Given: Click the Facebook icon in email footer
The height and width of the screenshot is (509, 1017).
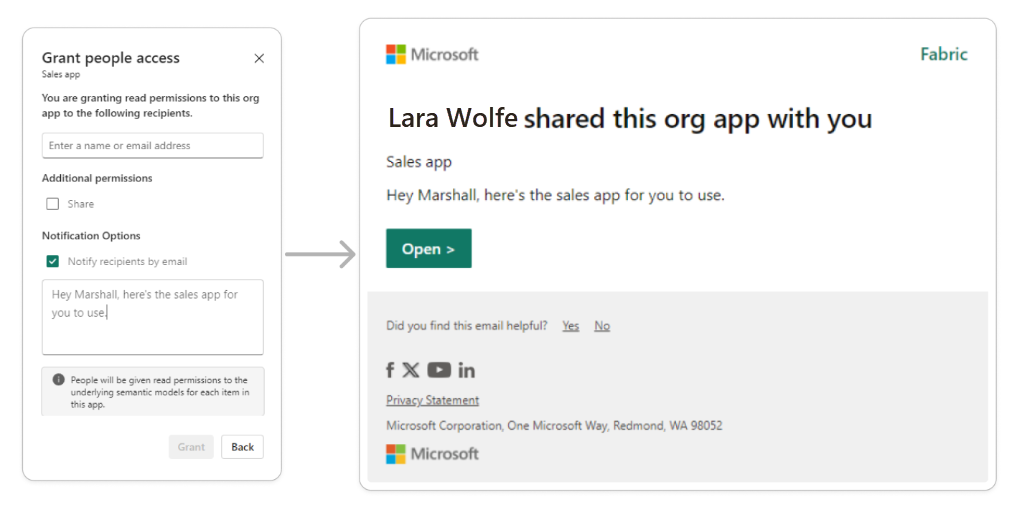Looking at the screenshot, I should [390, 370].
